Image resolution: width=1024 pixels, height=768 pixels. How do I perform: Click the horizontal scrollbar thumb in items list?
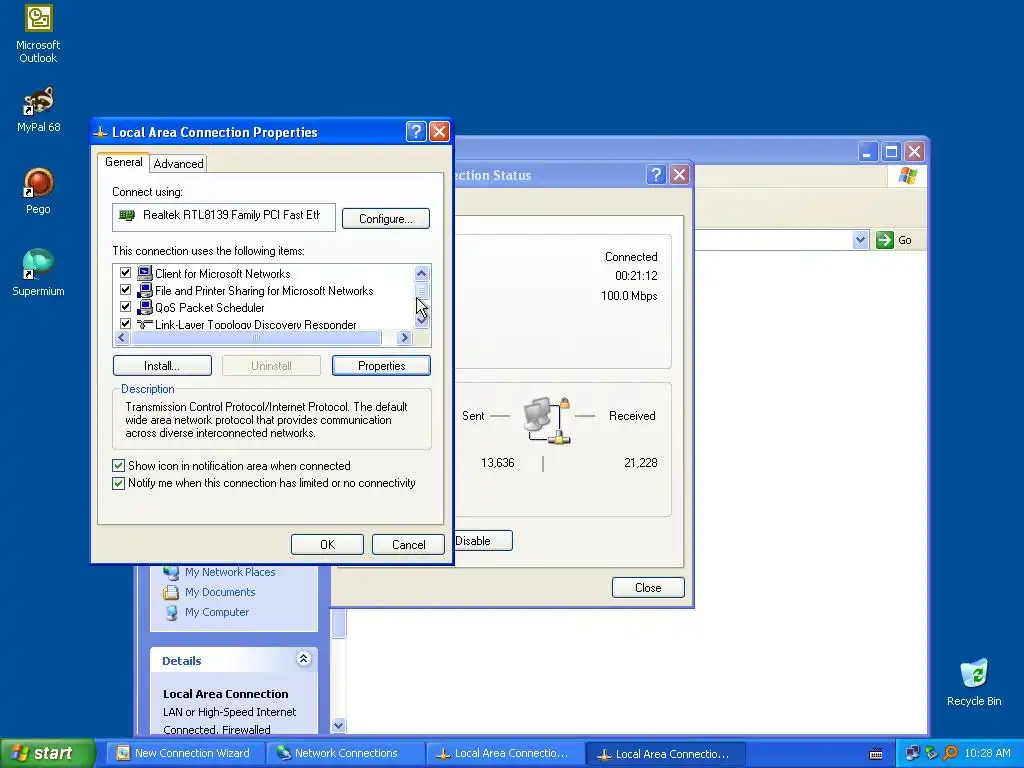pos(256,338)
